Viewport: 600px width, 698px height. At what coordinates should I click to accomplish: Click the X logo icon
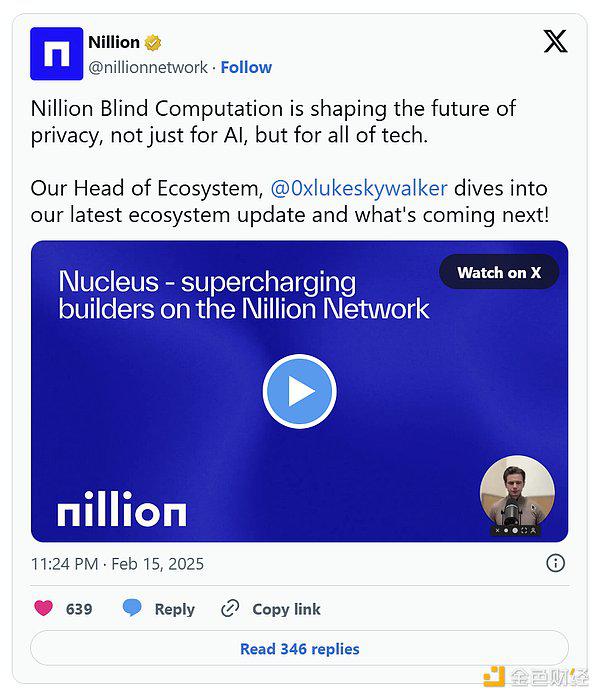click(555, 41)
